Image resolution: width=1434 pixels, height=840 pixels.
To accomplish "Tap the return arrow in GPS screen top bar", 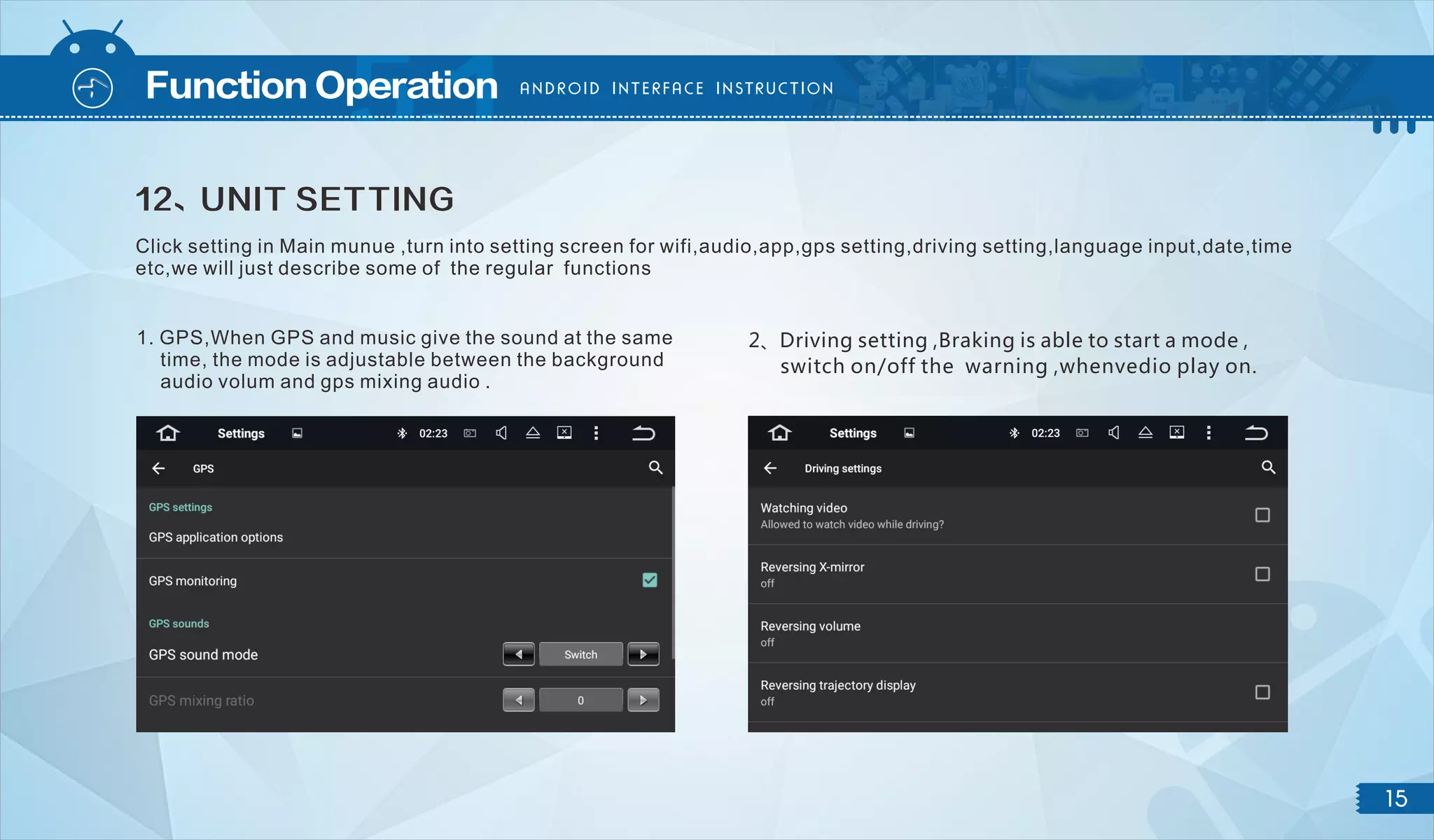I will pyautogui.click(x=643, y=433).
